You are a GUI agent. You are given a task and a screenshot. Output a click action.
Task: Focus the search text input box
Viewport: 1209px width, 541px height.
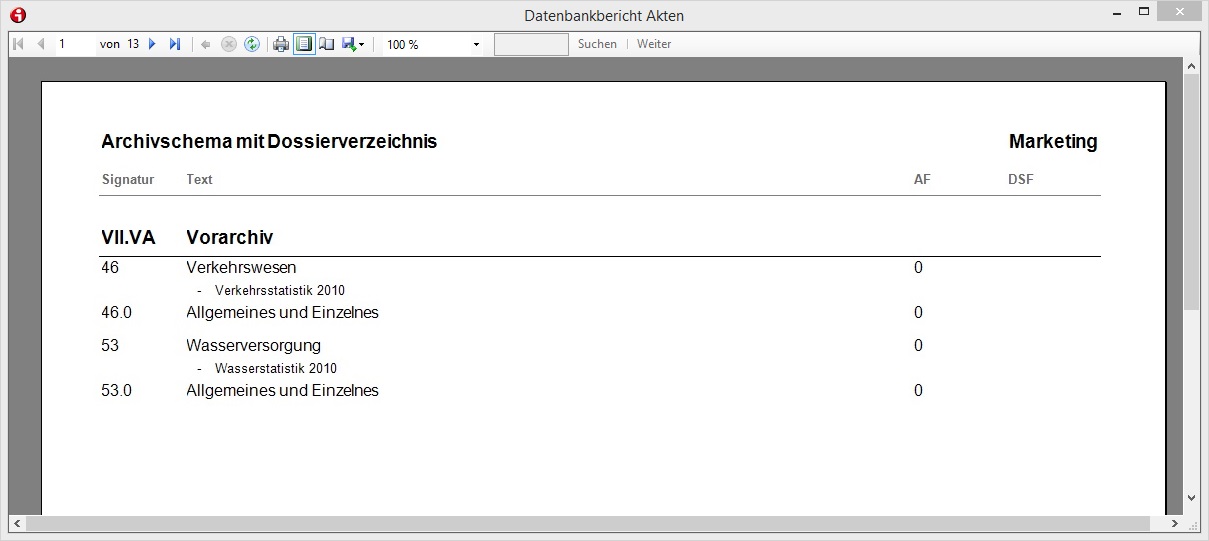[531, 44]
